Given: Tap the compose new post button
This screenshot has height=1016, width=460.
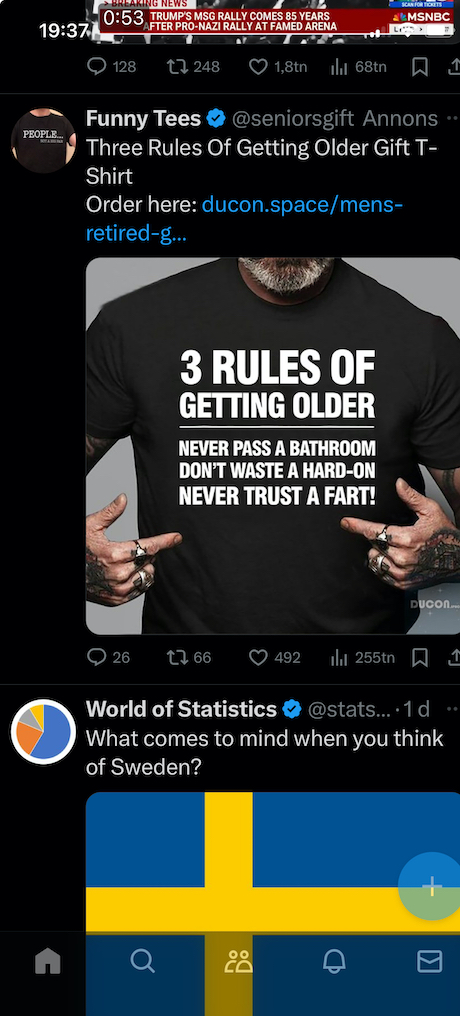Looking at the screenshot, I should (x=431, y=886).
